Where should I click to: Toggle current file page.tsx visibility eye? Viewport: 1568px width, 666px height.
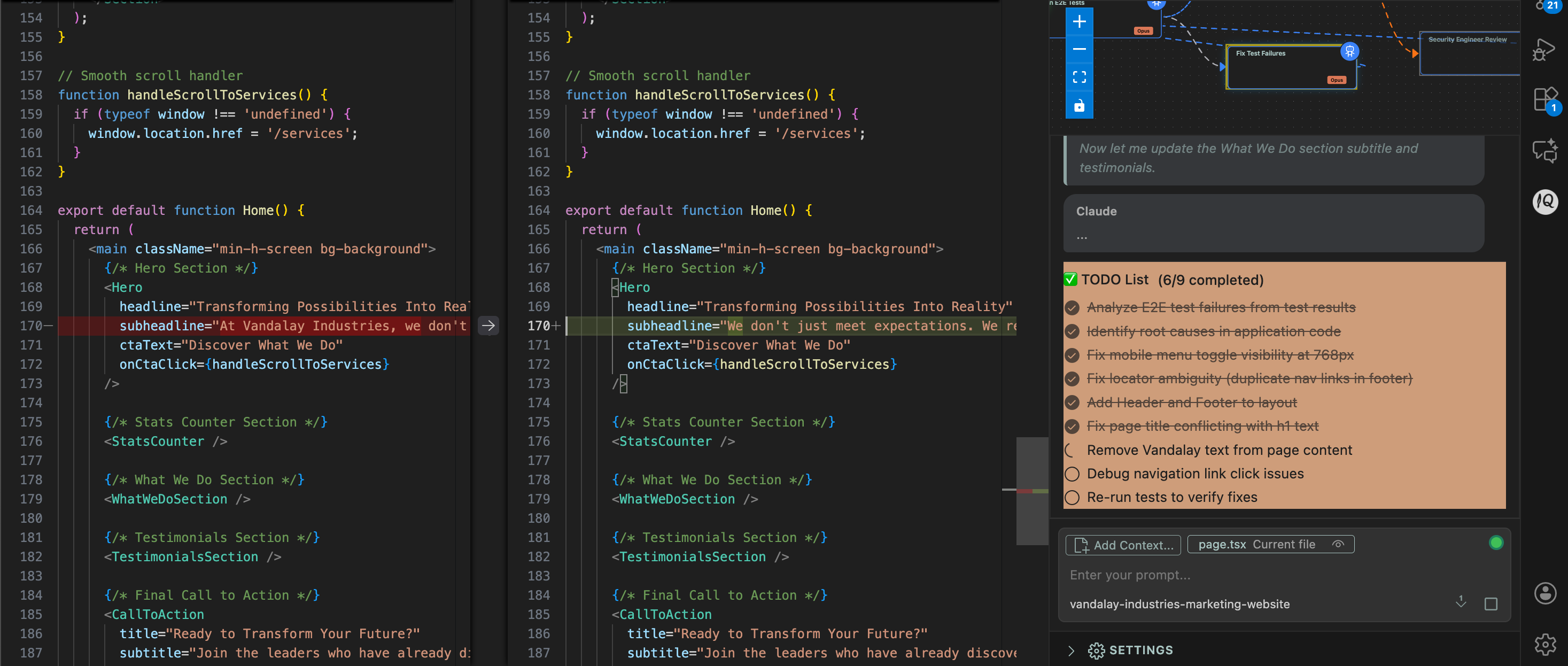(x=1337, y=544)
